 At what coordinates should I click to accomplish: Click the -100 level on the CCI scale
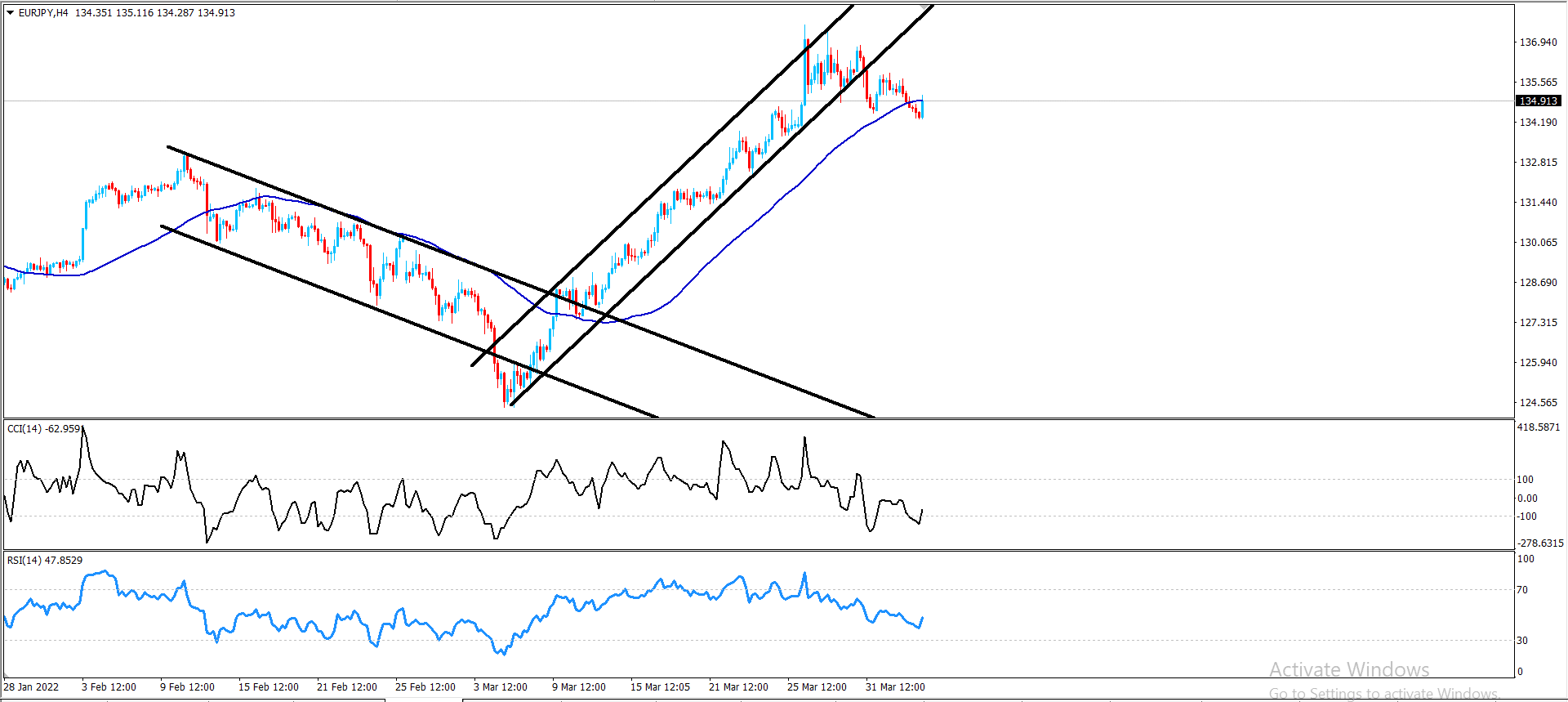[x=1527, y=516]
